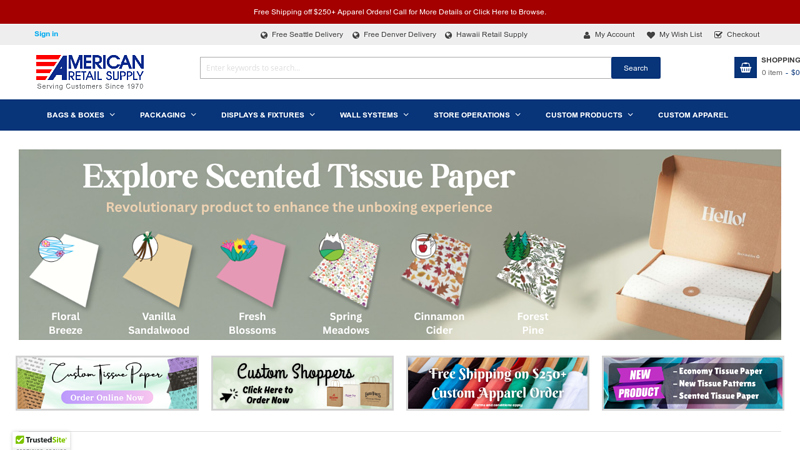Expand the Packaging dropdown menu
Image resolution: width=800 pixels, height=450 pixels.
pos(168,115)
